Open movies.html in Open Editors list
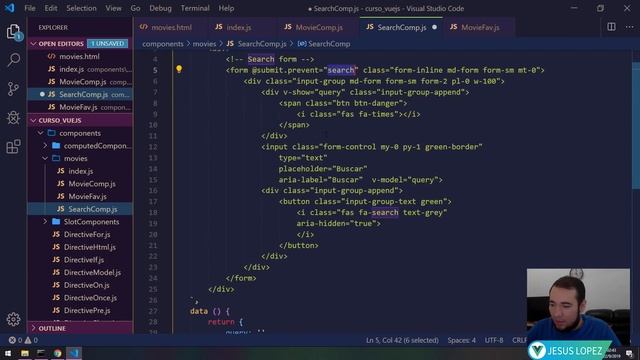This screenshot has width=640, height=360. click(80, 56)
